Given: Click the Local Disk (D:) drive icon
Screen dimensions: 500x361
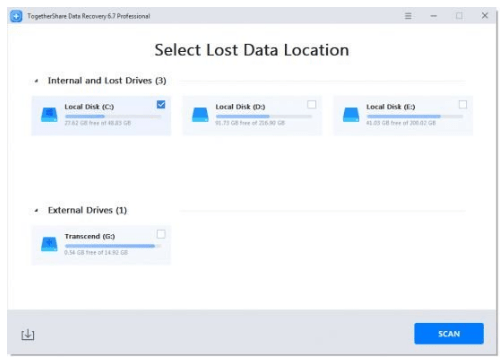Looking at the screenshot, I should [x=200, y=115].
